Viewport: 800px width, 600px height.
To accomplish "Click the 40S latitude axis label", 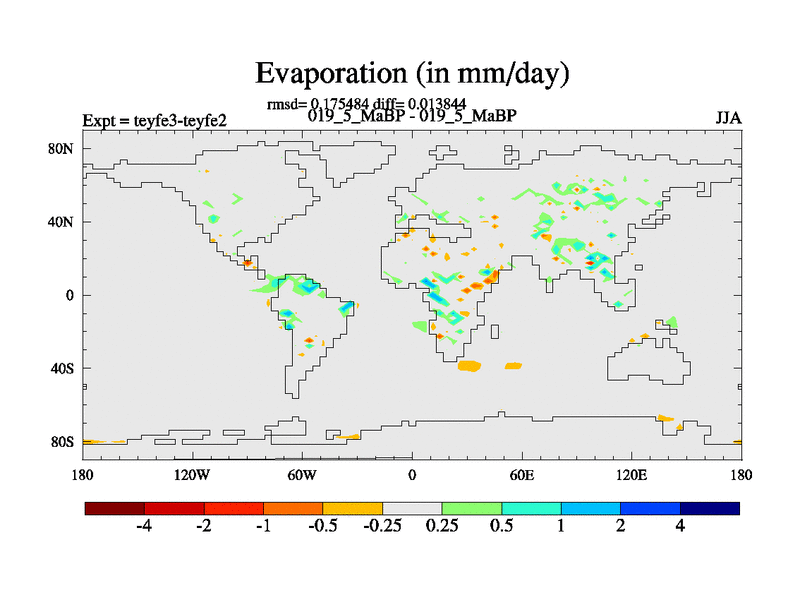I will pos(62,368).
